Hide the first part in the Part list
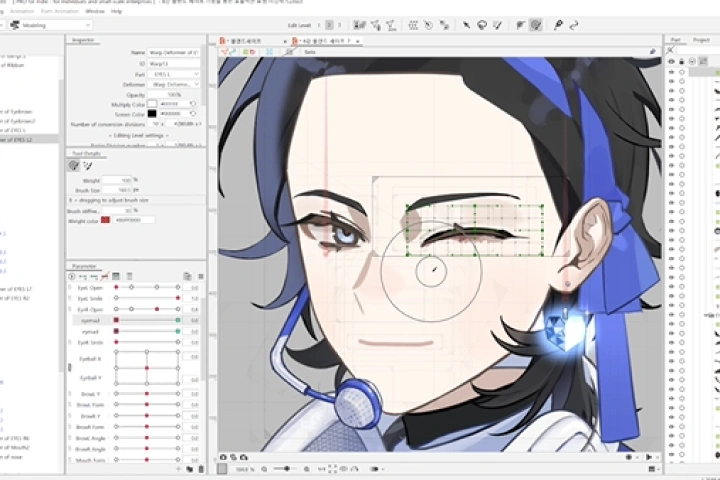The width and height of the screenshot is (720, 480). tap(671, 72)
